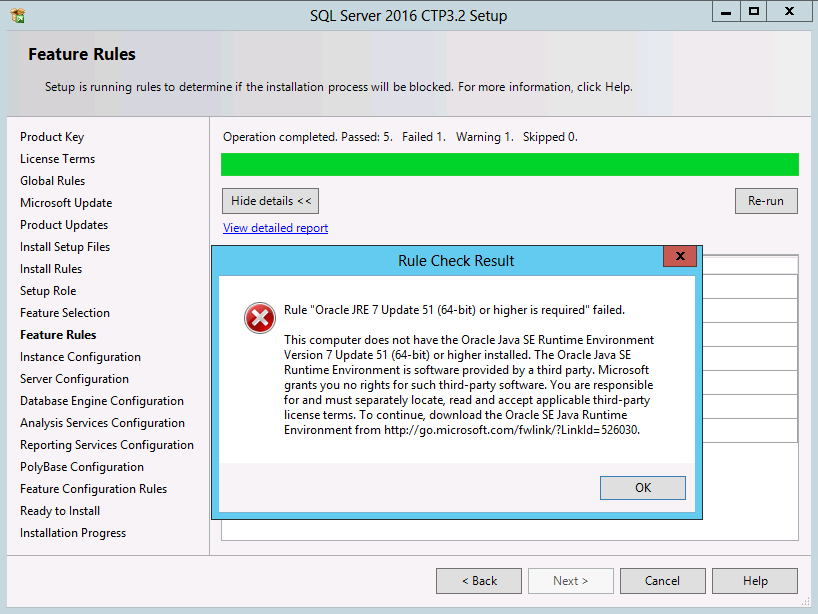Image resolution: width=818 pixels, height=614 pixels.
Task: Select the PolyBase Configuration step
Action: pyautogui.click(x=81, y=467)
